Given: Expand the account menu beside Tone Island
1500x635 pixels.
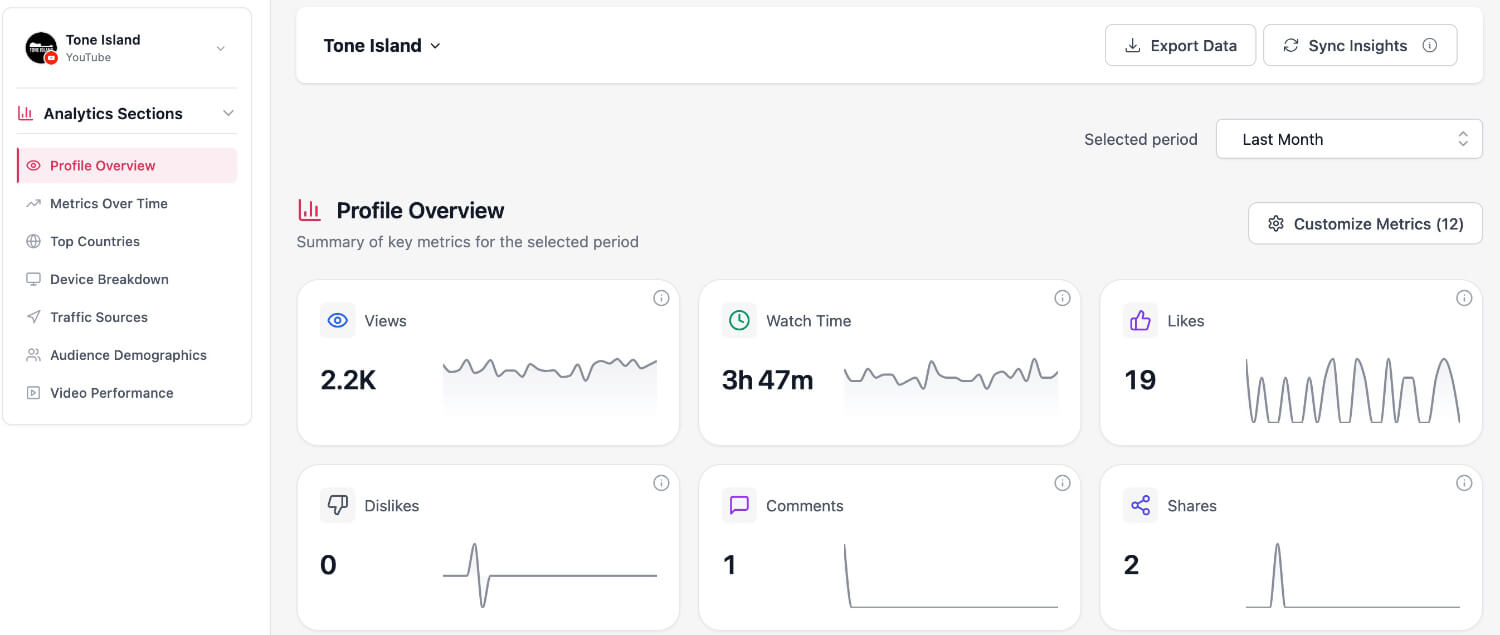Looking at the screenshot, I should pos(221,47).
